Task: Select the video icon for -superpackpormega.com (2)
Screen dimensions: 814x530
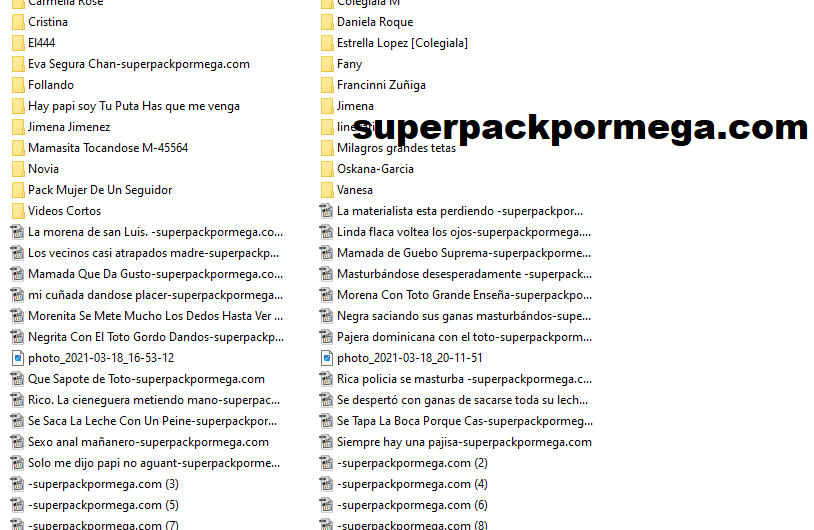Action: coord(327,463)
